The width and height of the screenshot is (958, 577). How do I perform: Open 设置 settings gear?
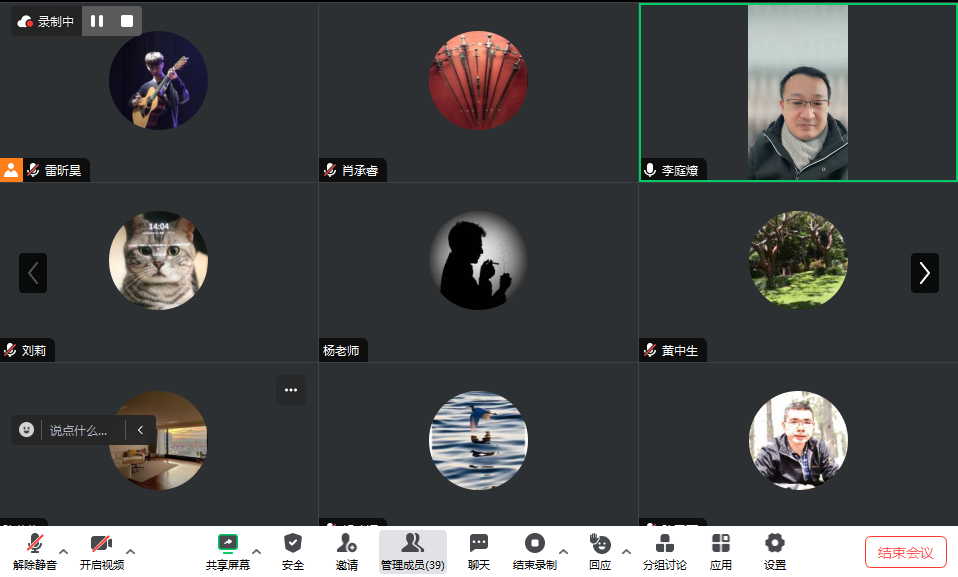[x=774, y=543]
